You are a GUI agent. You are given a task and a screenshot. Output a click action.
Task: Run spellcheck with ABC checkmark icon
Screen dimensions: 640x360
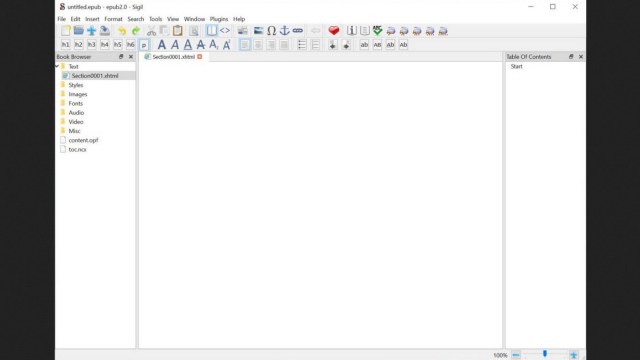(x=378, y=31)
